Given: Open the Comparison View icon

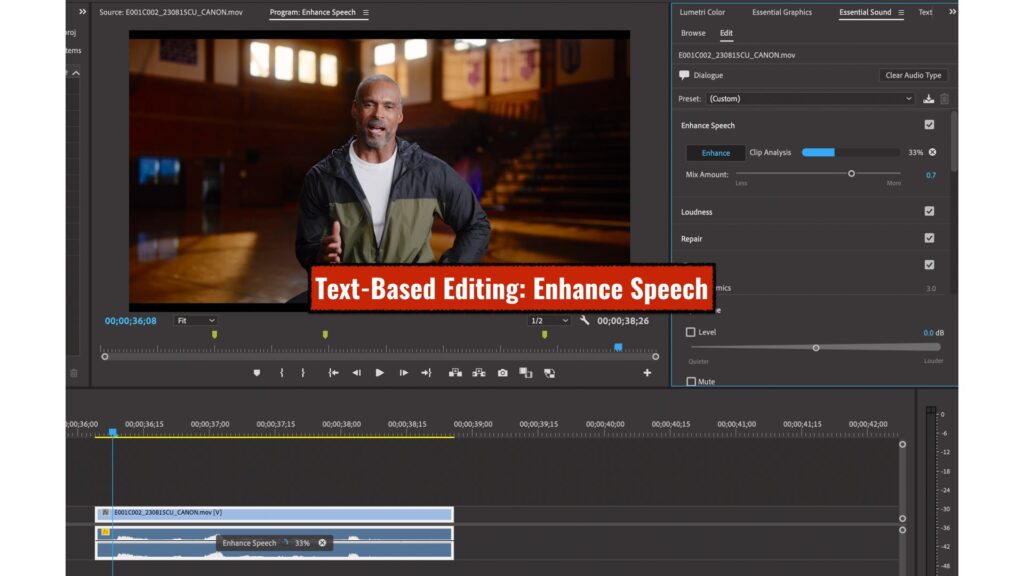Looking at the screenshot, I should (x=526, y=373).
